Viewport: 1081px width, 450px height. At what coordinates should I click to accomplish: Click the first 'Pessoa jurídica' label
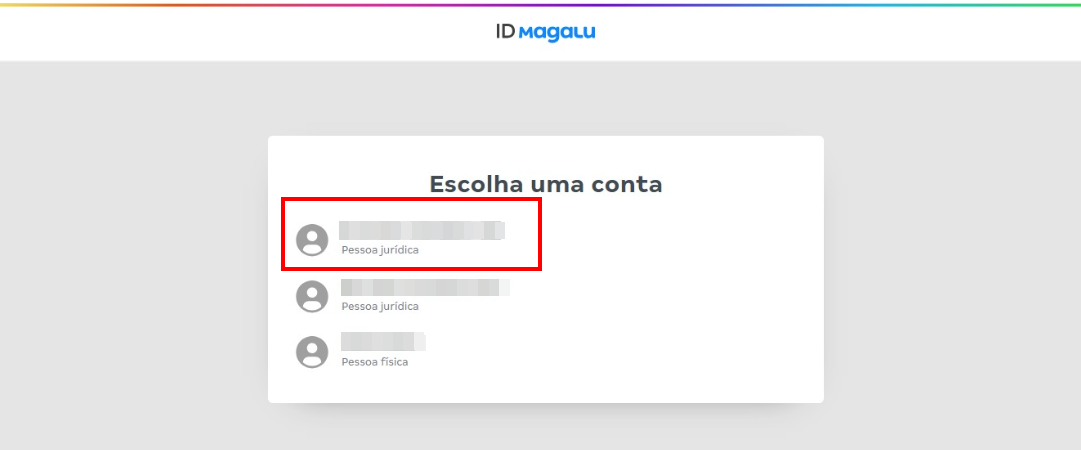coord(380,250)
